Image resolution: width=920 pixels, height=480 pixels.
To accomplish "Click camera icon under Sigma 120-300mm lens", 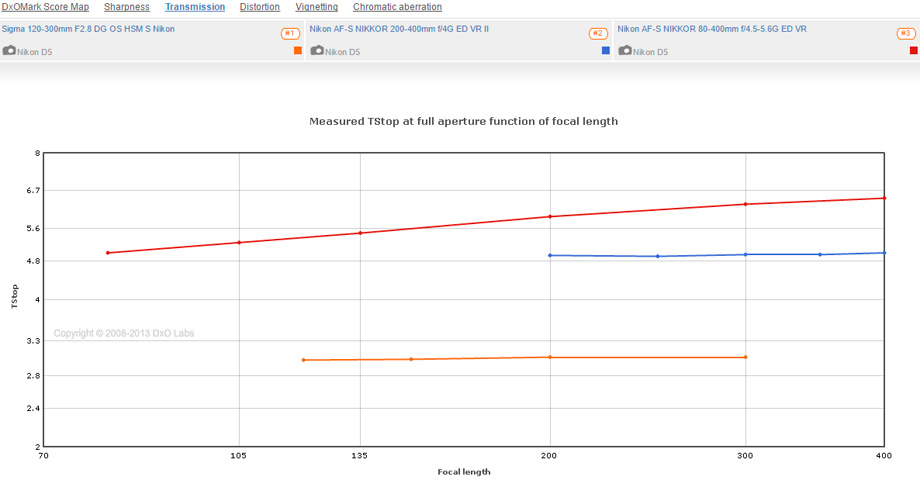I will [9, 50].
